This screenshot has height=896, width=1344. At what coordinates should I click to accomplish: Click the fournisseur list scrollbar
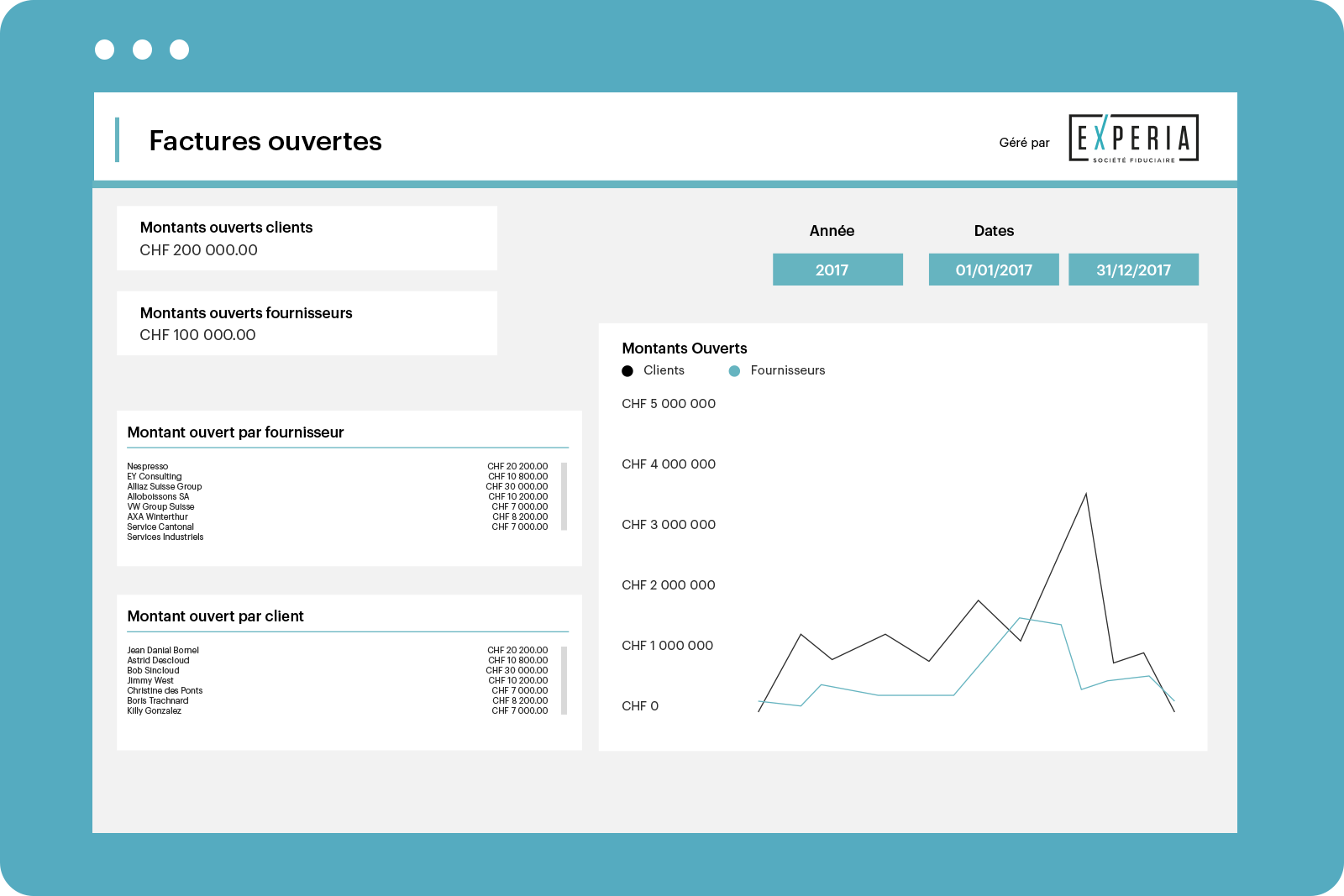click(564, 496)
